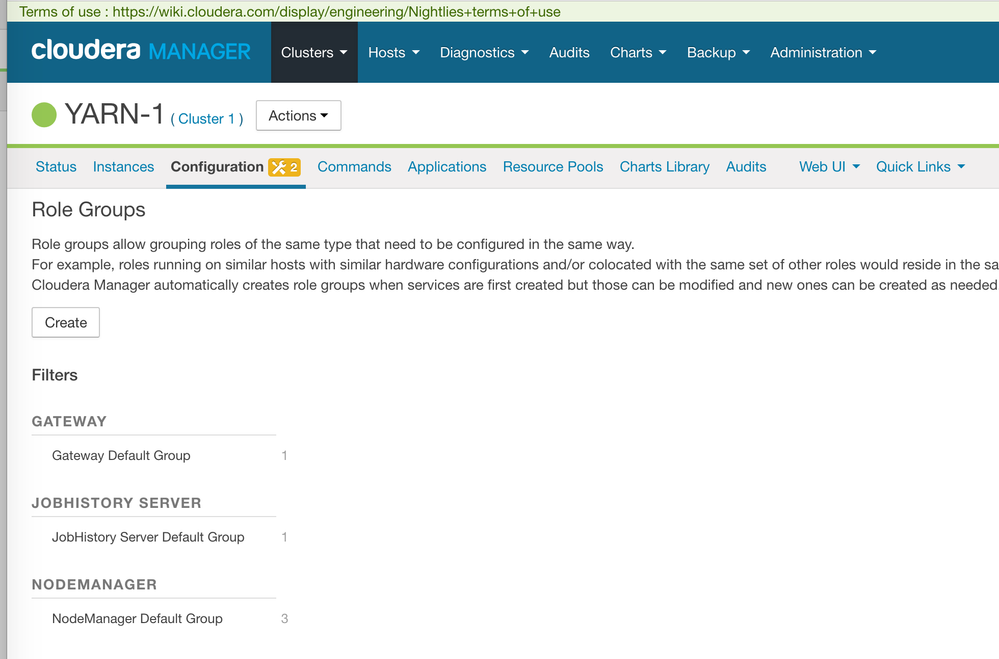The width and height of the screenshot is (999, 659).
Task: Click count 3 beside NodeManager Default Group
Action: point(284,619)
